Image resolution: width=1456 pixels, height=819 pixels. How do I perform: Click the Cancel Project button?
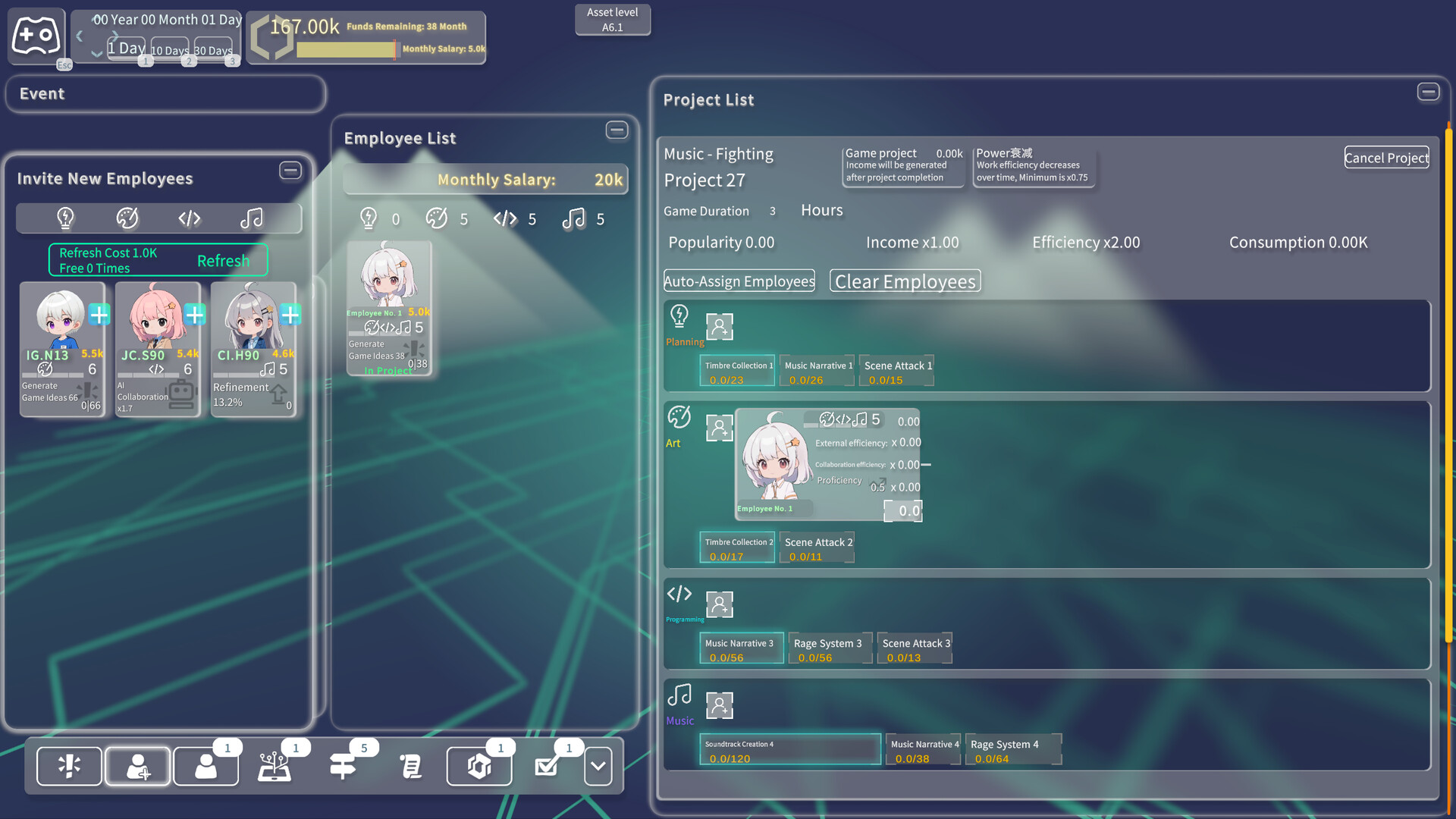click(1386, 157)
